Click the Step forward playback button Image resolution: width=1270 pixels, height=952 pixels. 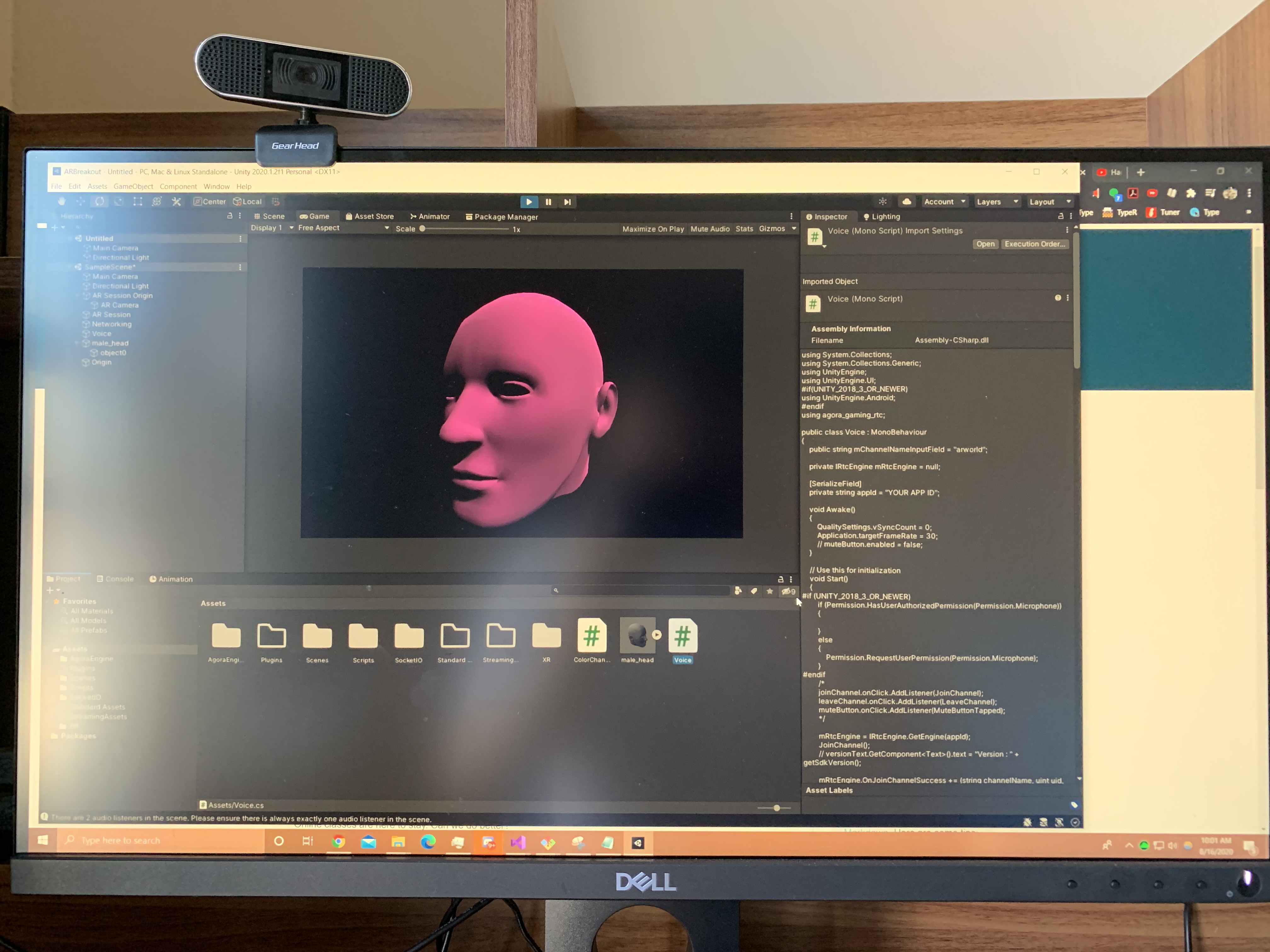coord(567,202)
